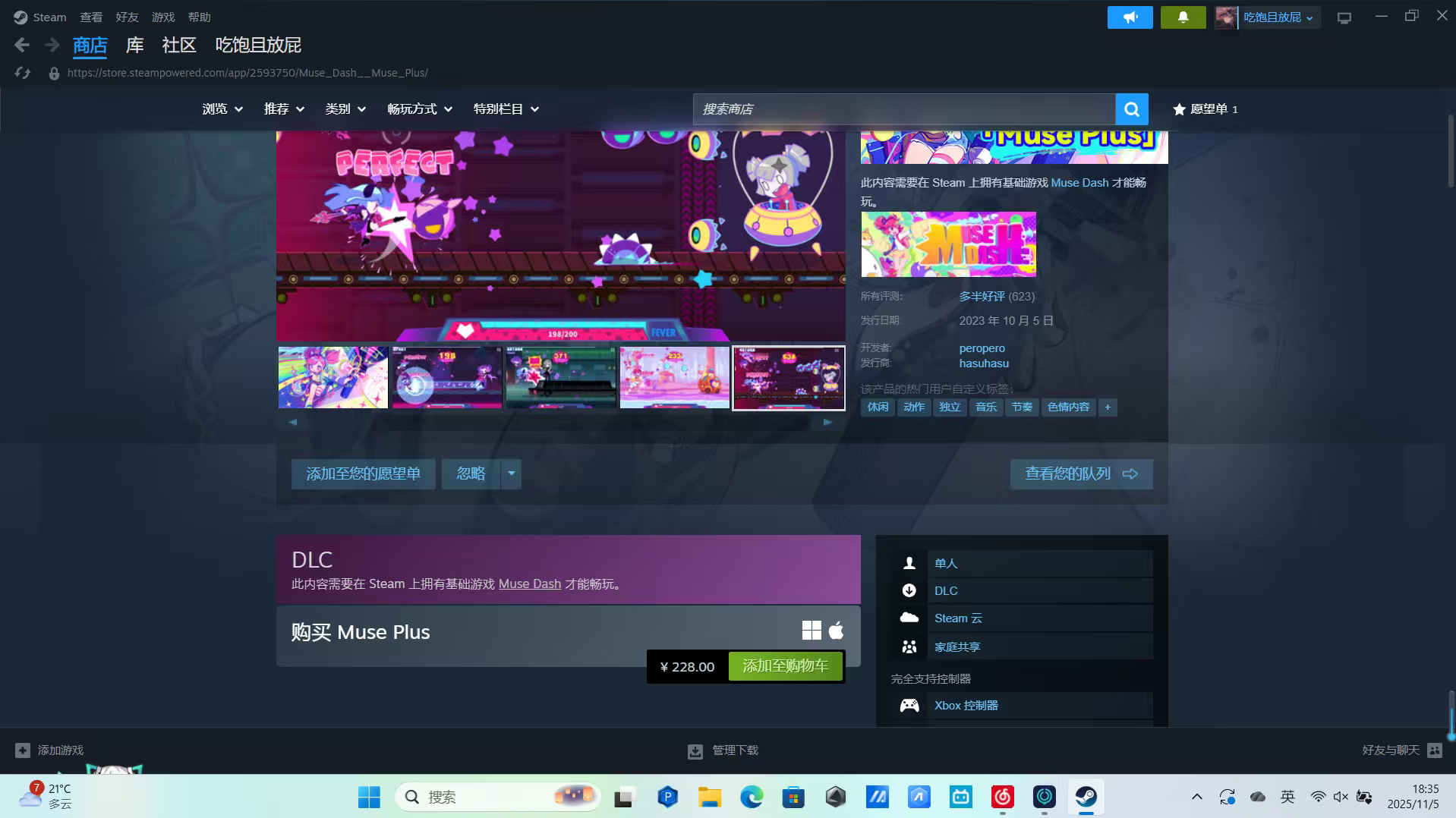Click the back navigation arrow
Viewport: 1456px width, 818px height.
point(22,46)
